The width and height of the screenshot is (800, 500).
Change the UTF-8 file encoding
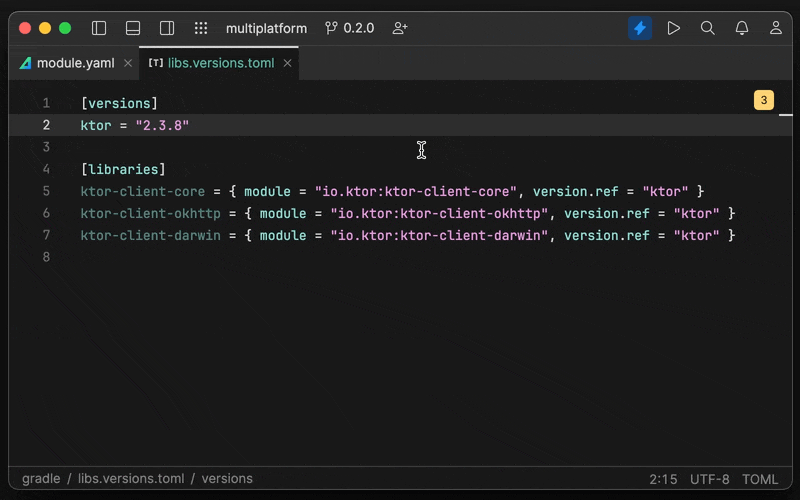tap(710, 479)
